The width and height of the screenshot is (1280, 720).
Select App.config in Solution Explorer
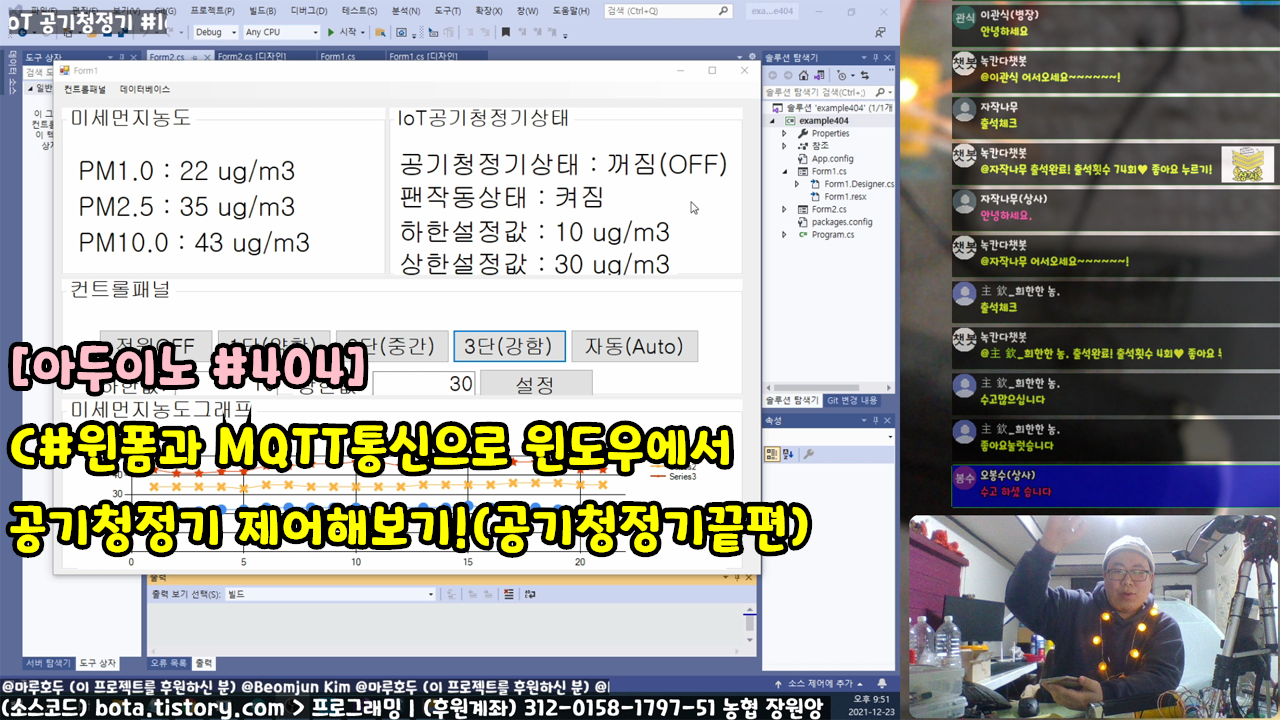(832, 159)
